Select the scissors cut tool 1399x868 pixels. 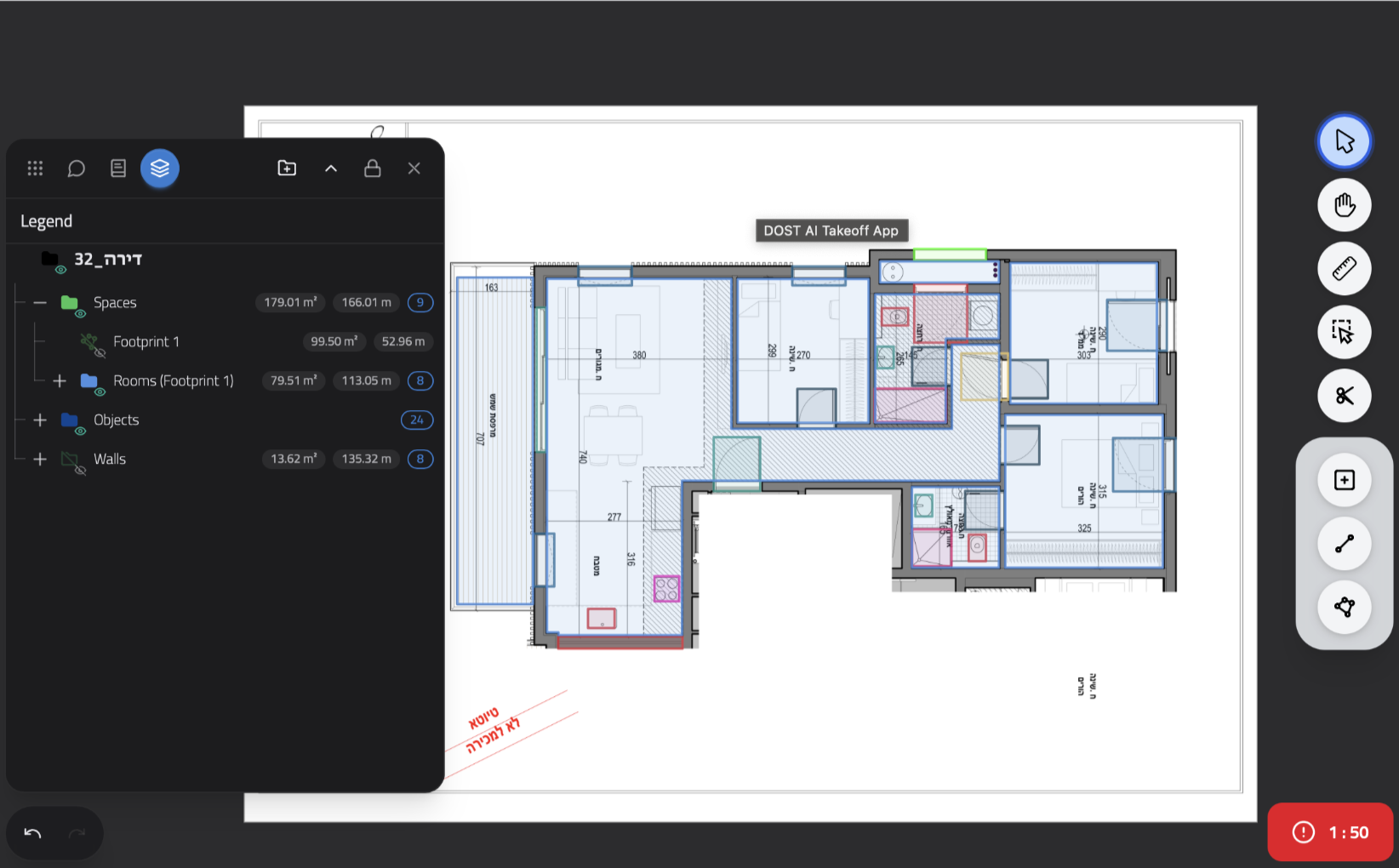pyautogui.click(x=1344, y=396)
